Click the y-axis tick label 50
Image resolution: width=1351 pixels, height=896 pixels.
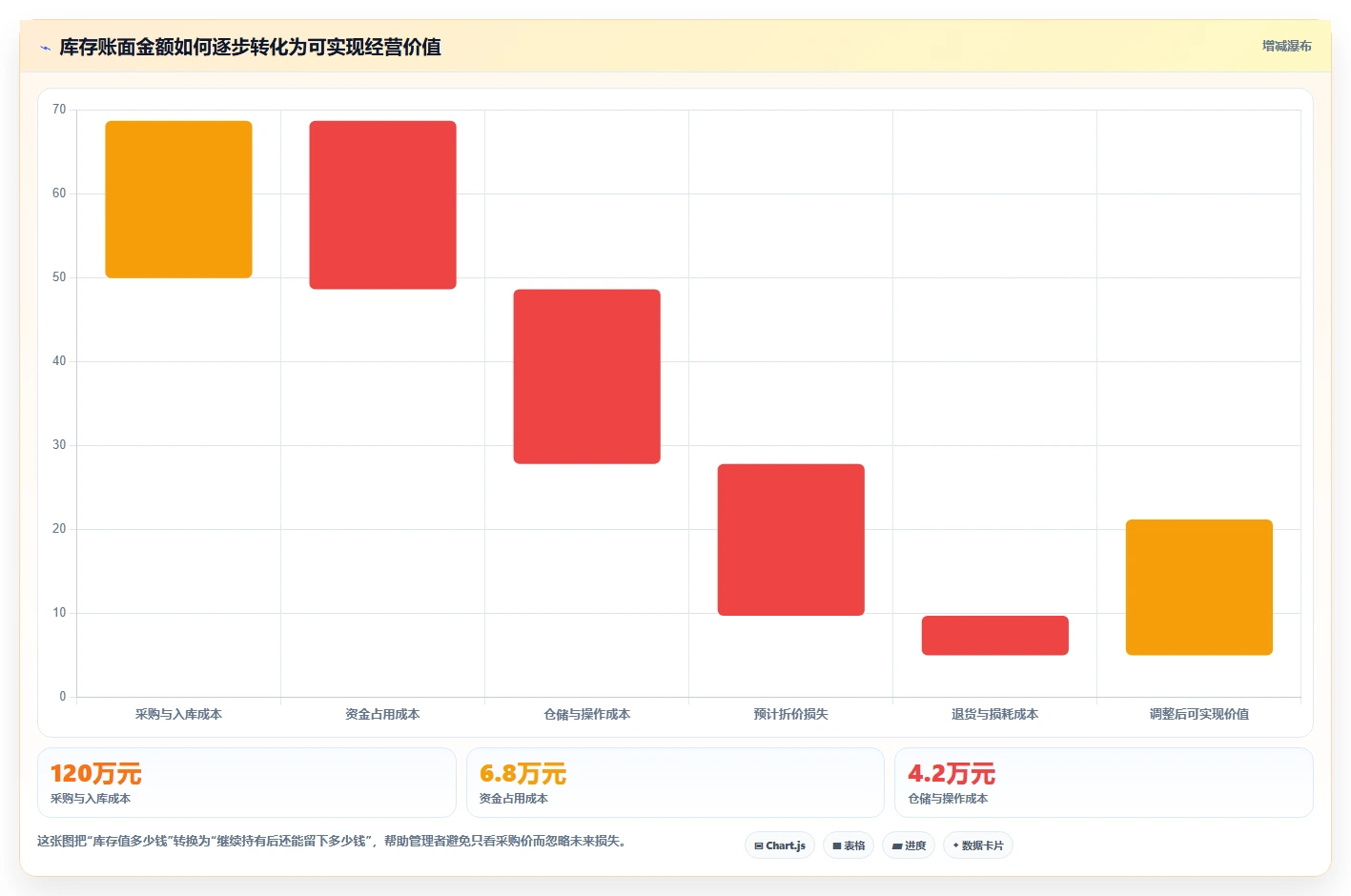(59, 277)
